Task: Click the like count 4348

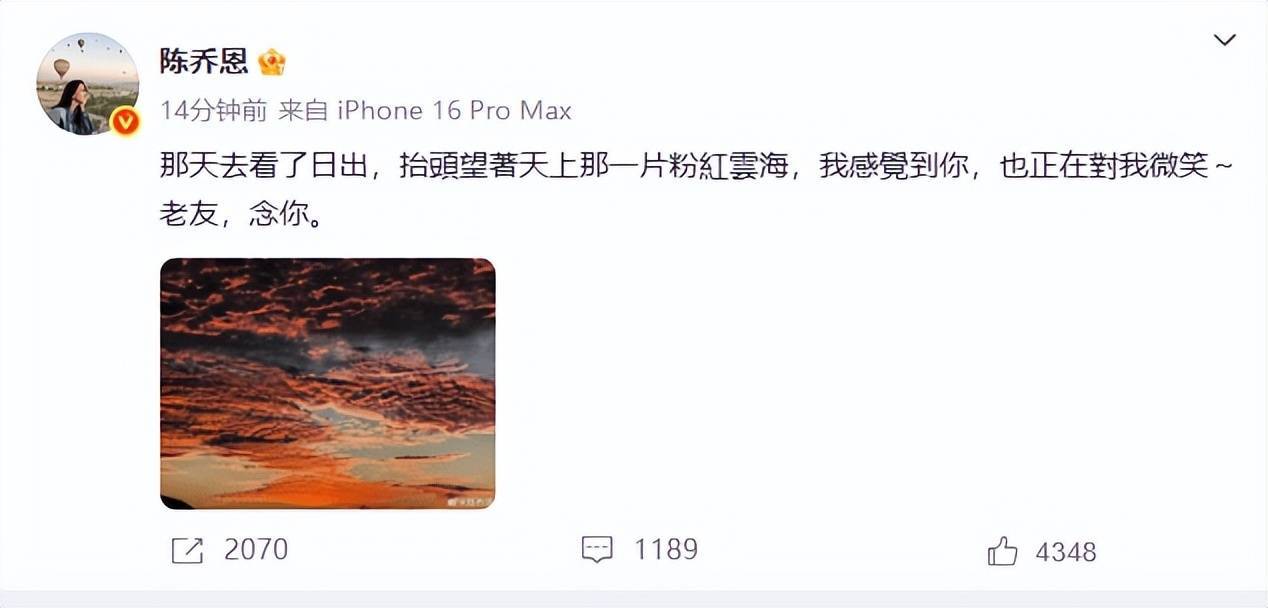Action: click(x=1066, y=551)
